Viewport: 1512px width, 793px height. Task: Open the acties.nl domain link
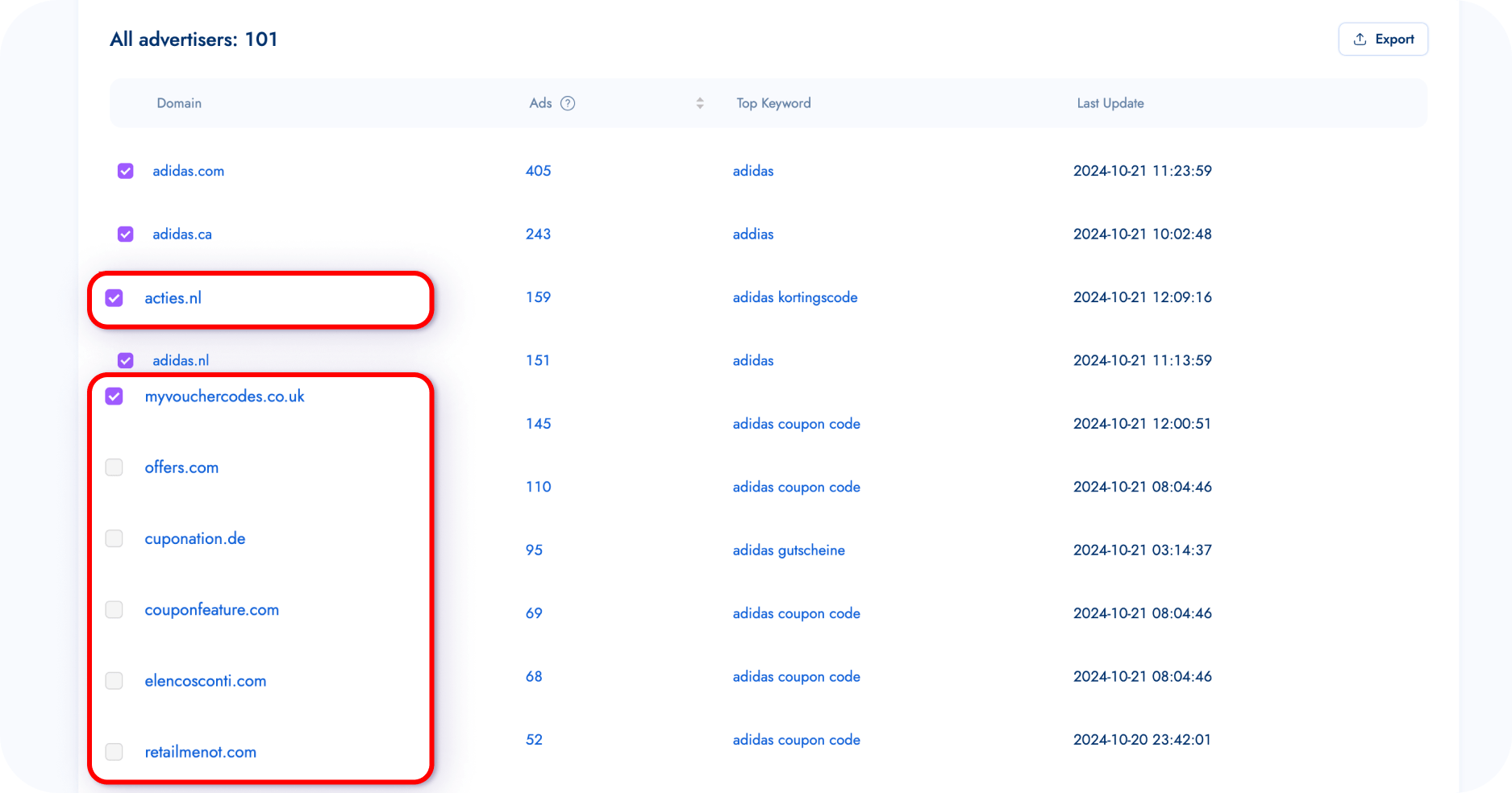pos(173,298)
